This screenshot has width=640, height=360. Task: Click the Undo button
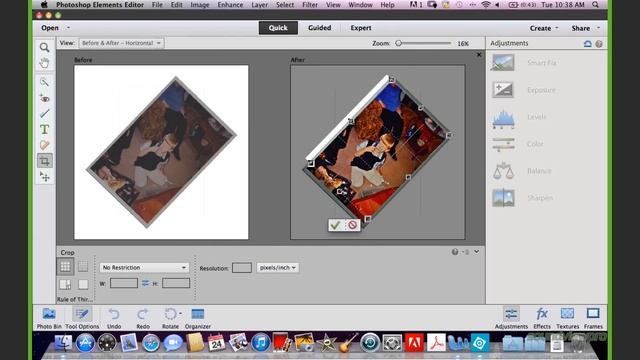tap(114, 318)
